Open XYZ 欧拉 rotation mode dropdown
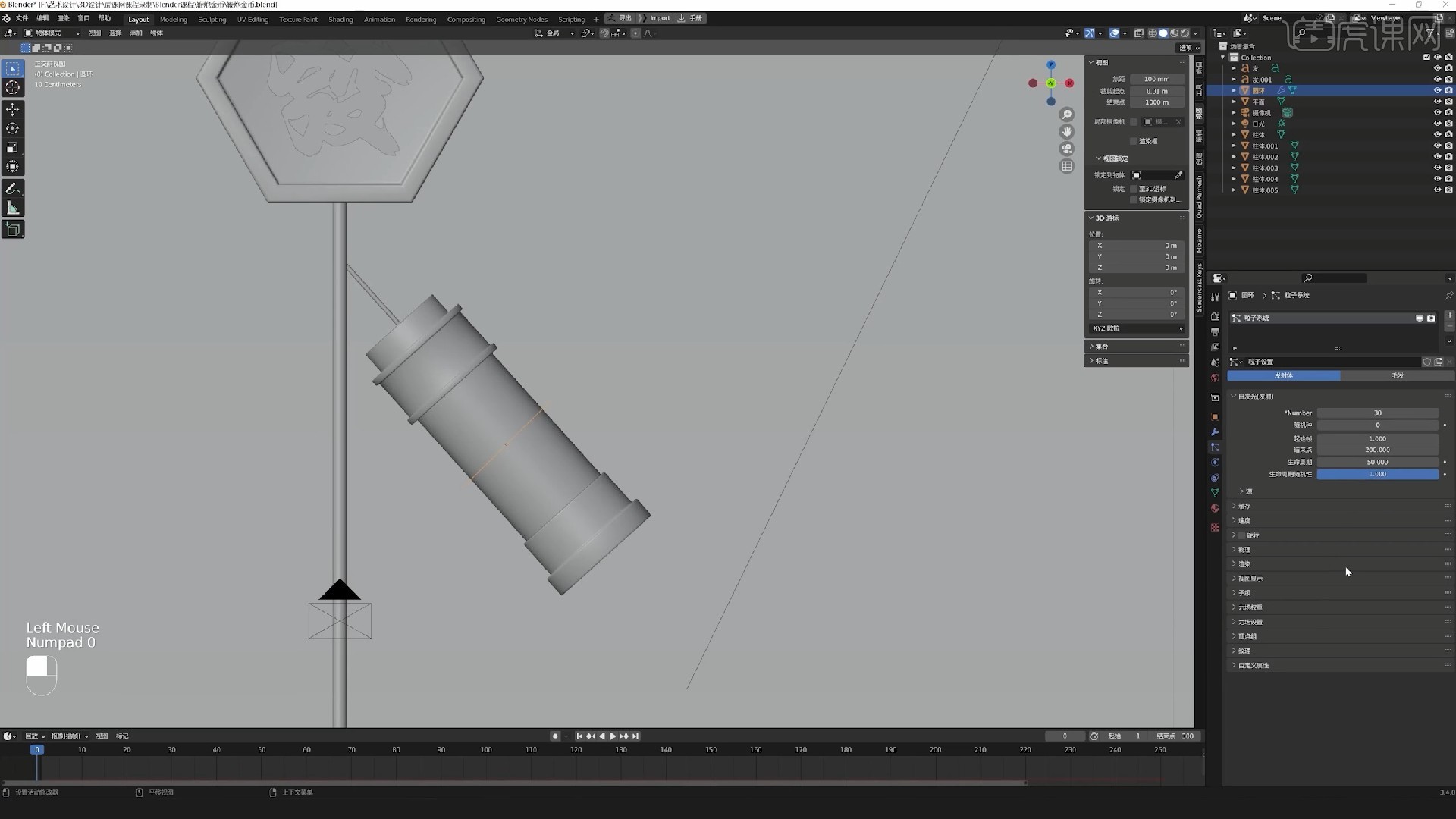This screenshot has height=819, width=1456. 1136,328
